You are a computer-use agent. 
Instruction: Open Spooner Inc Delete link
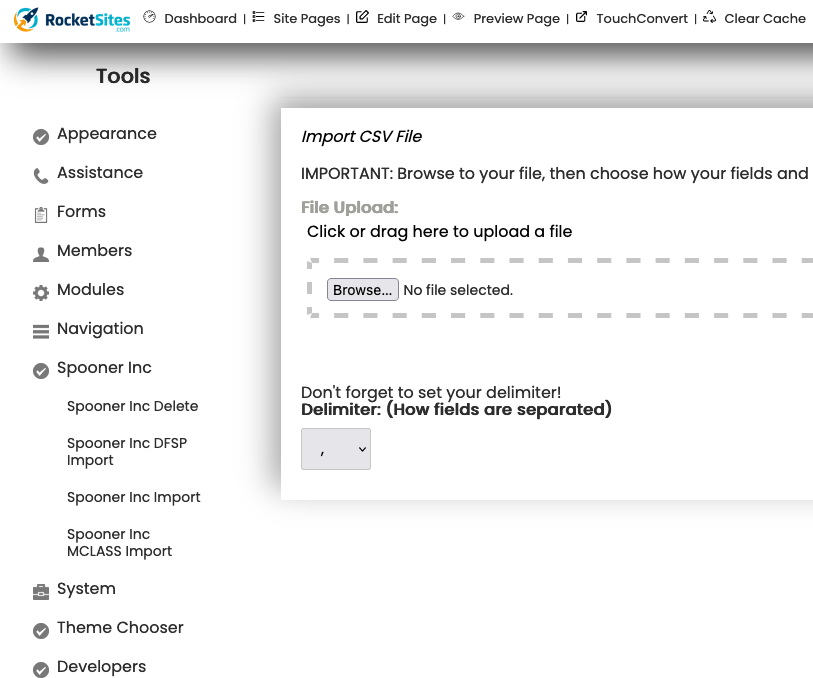click(132, 406)
